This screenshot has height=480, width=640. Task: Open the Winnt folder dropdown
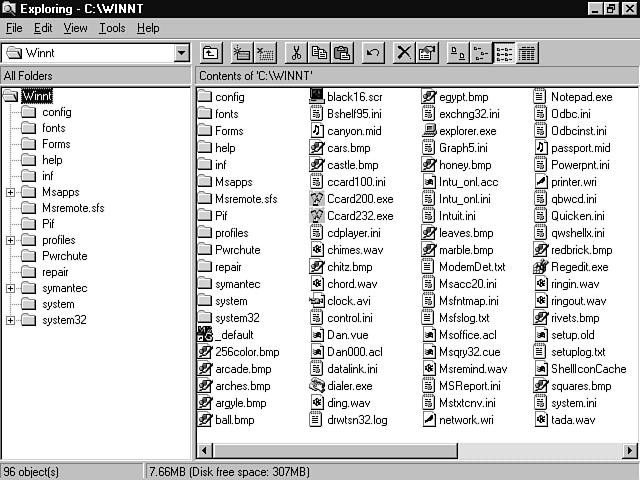pyautogui.click(x=181, y=53)
